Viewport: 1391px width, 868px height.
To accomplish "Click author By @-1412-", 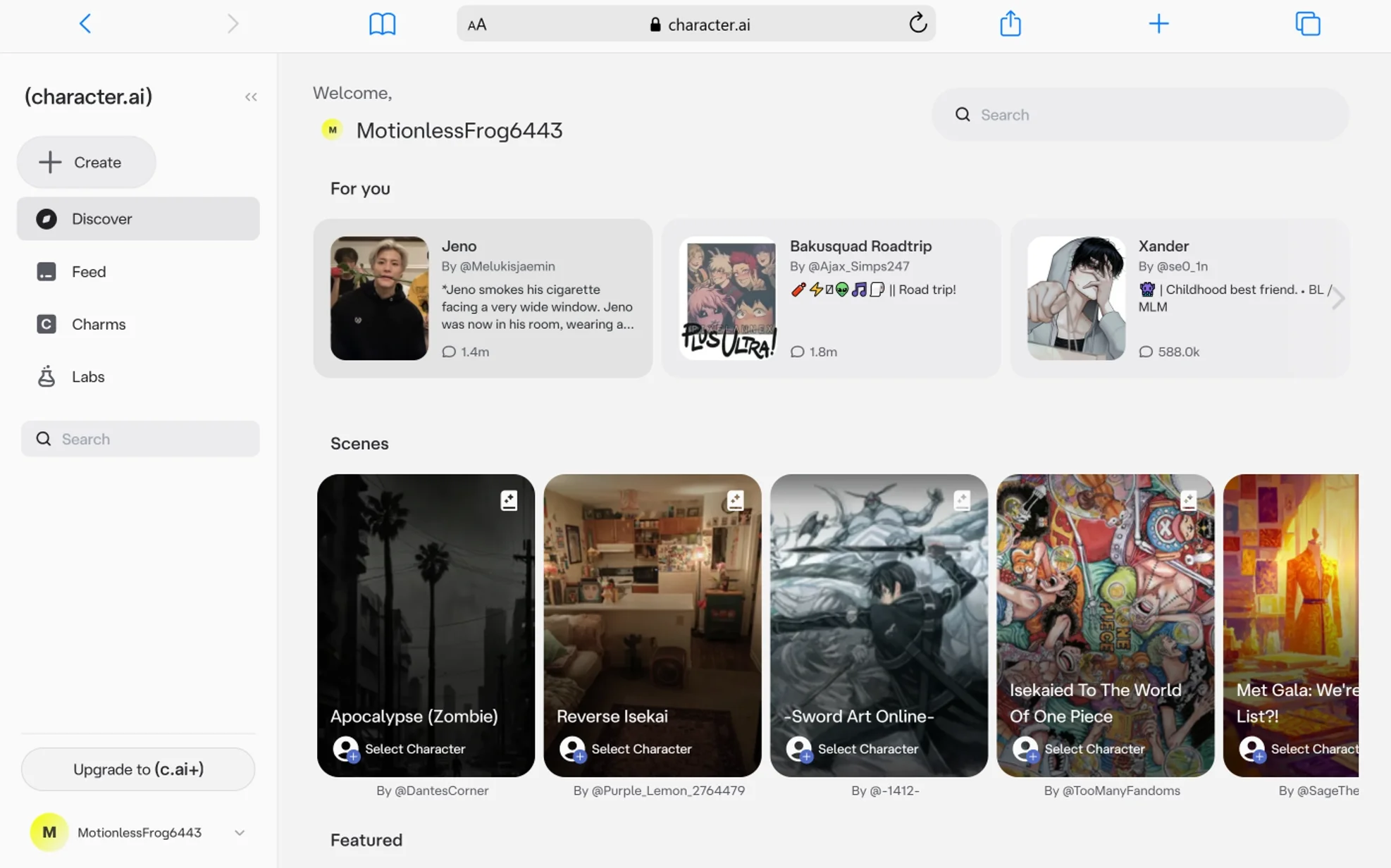I will [885, 790].
